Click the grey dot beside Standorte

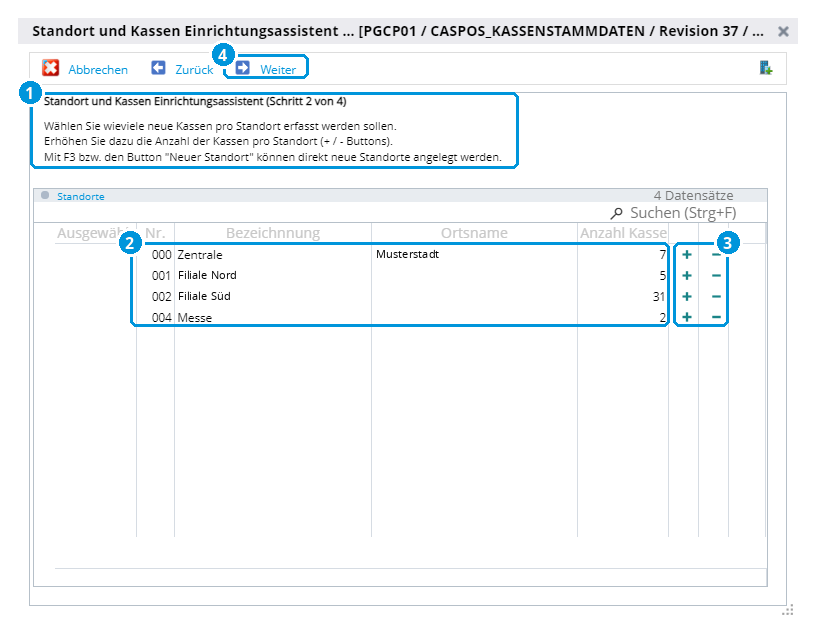[45, 195]
